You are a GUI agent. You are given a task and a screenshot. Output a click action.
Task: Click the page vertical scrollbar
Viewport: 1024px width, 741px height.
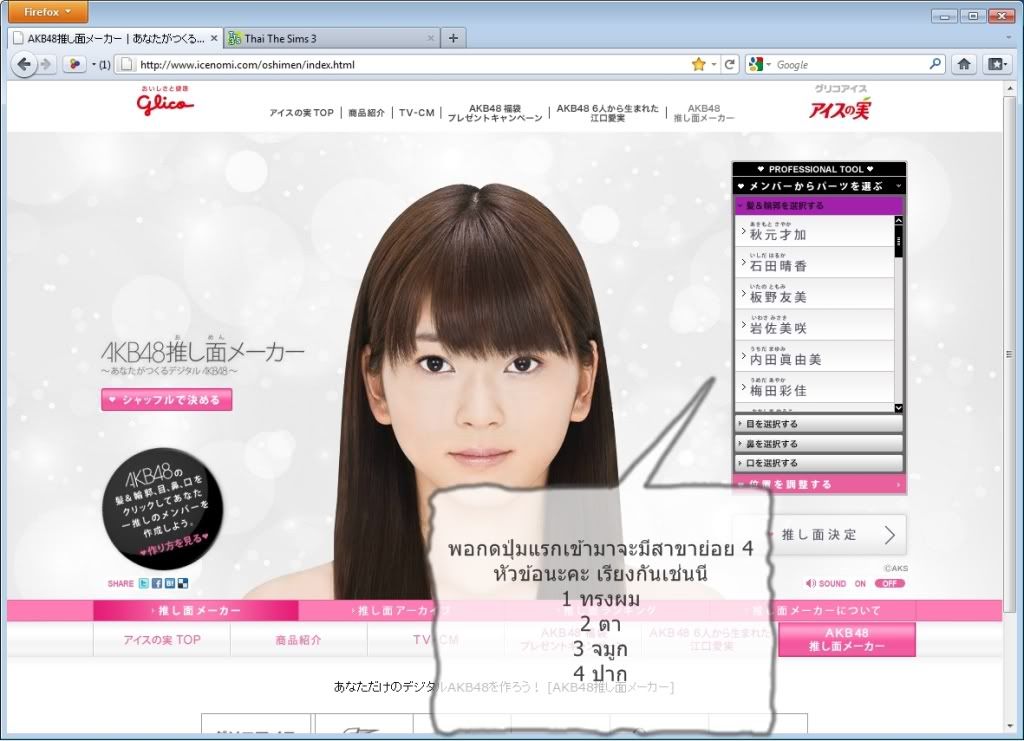coord(1009,353)
